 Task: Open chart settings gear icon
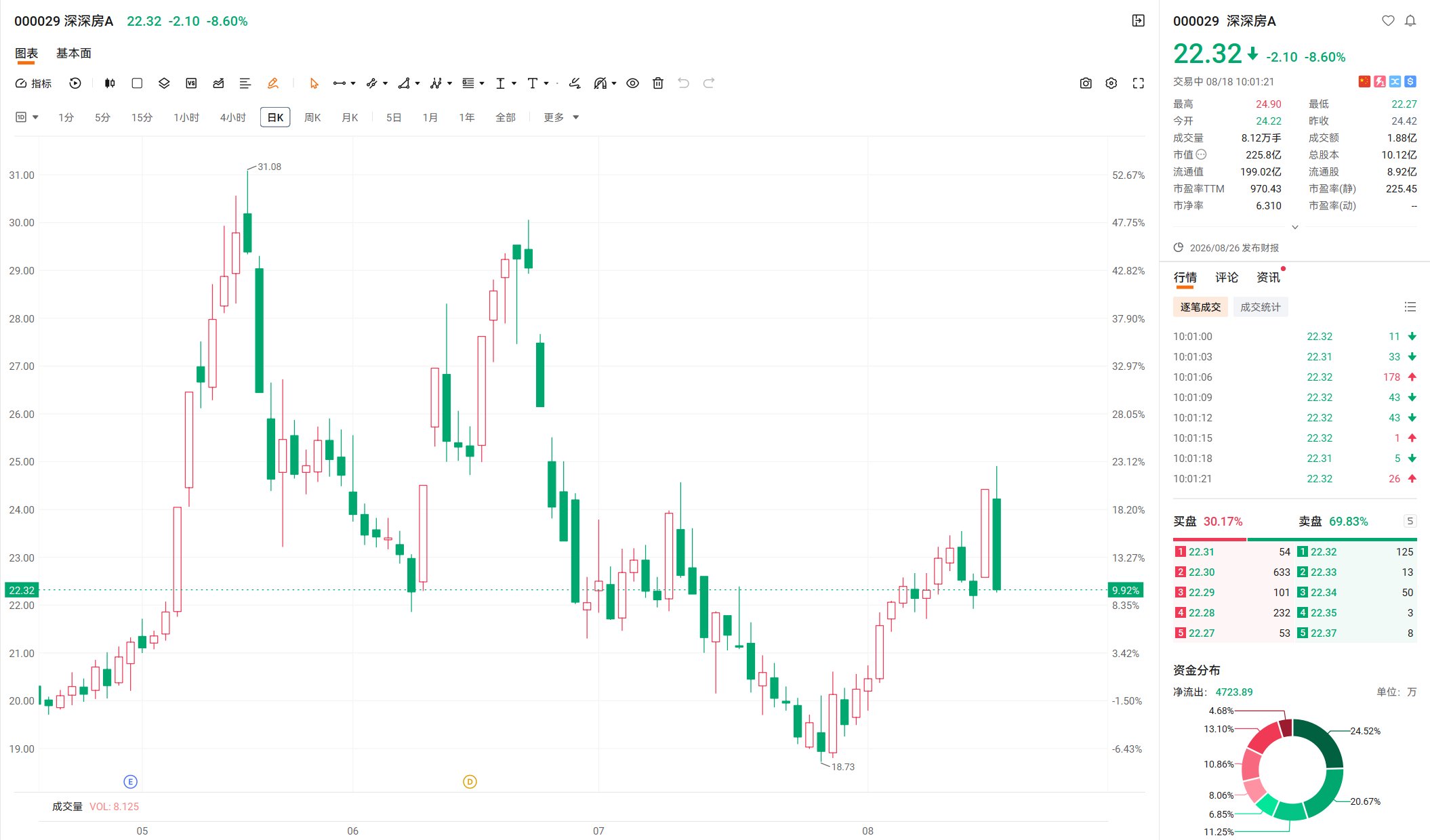click(x=1111, y=83)
